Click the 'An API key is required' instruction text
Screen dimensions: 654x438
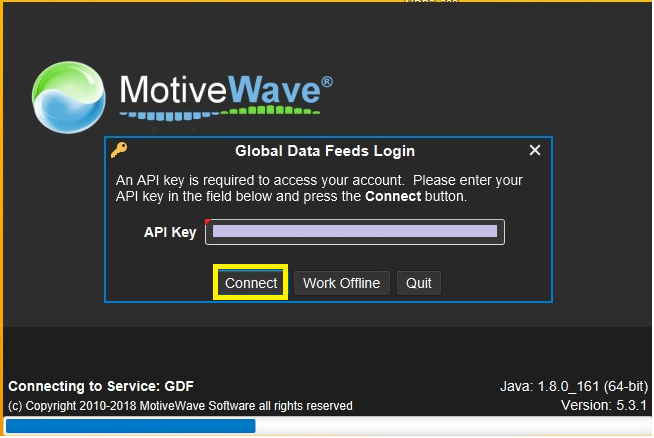click(319, 188)
